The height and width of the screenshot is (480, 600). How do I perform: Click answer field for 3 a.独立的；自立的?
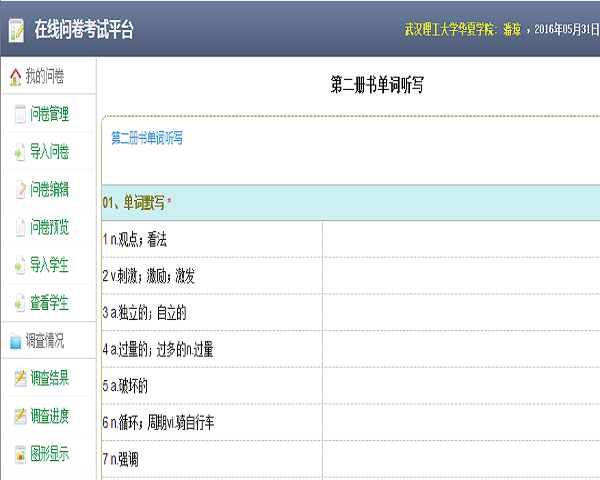click(460, 312)
